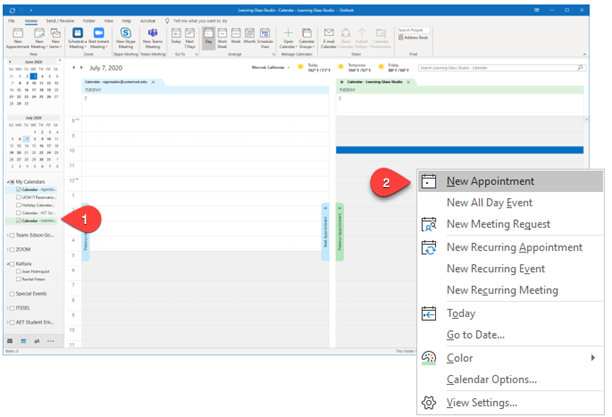
Task: Click the Today button in ribbon
Action: (x=176, y=36)
